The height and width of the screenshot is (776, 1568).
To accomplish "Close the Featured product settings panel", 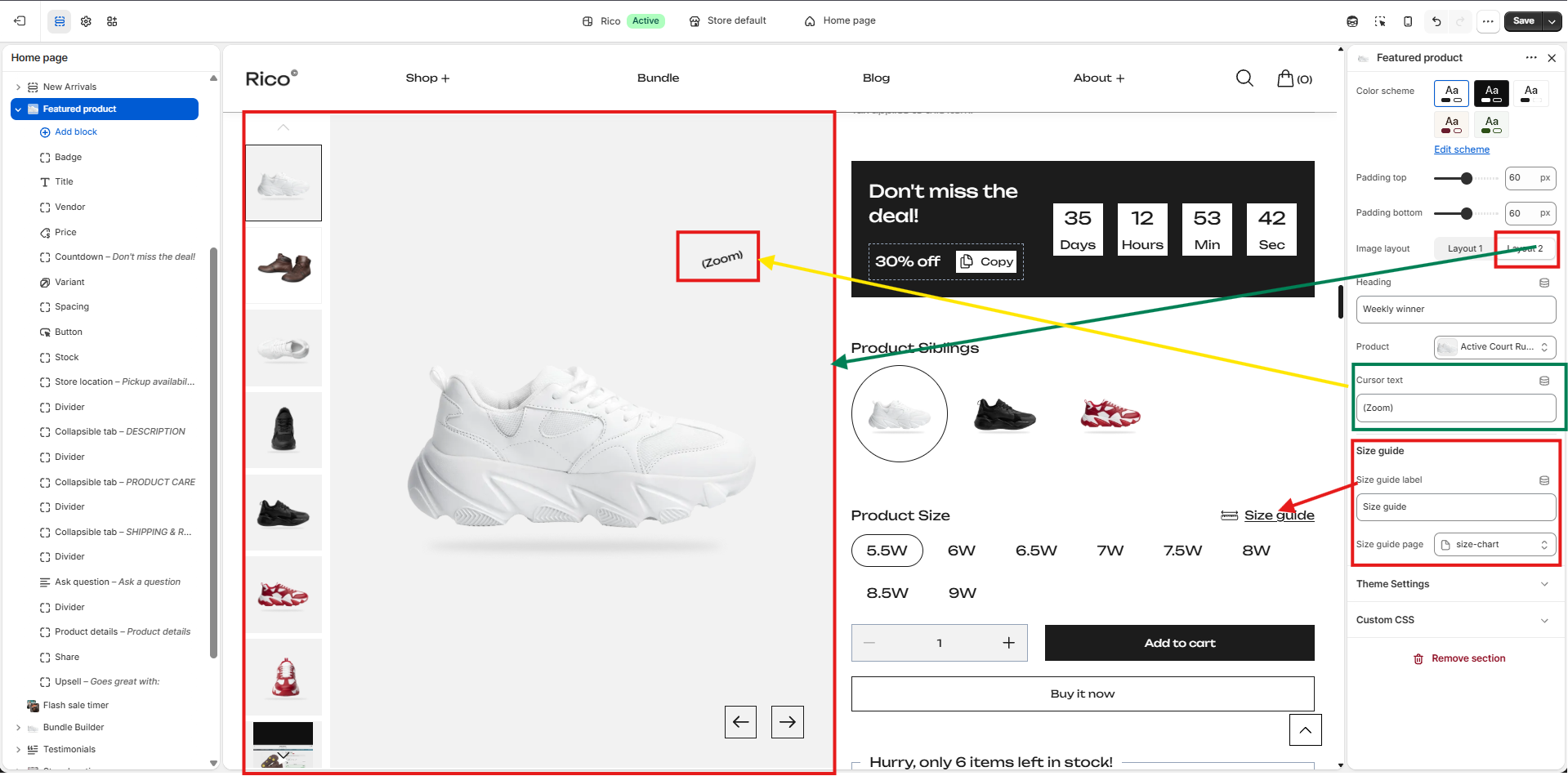I will tap(1552, 58).
